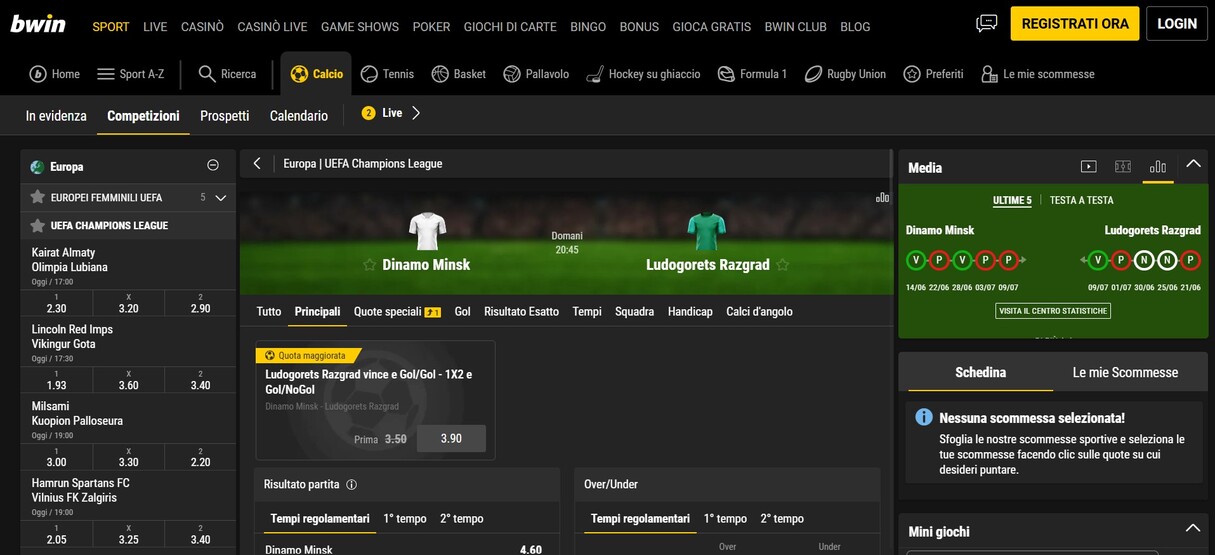This screenshot has height=555, width=1215.
Task: Open Risultato Esatto market tab
Action: pyautogui.click(x=521, y=312)
